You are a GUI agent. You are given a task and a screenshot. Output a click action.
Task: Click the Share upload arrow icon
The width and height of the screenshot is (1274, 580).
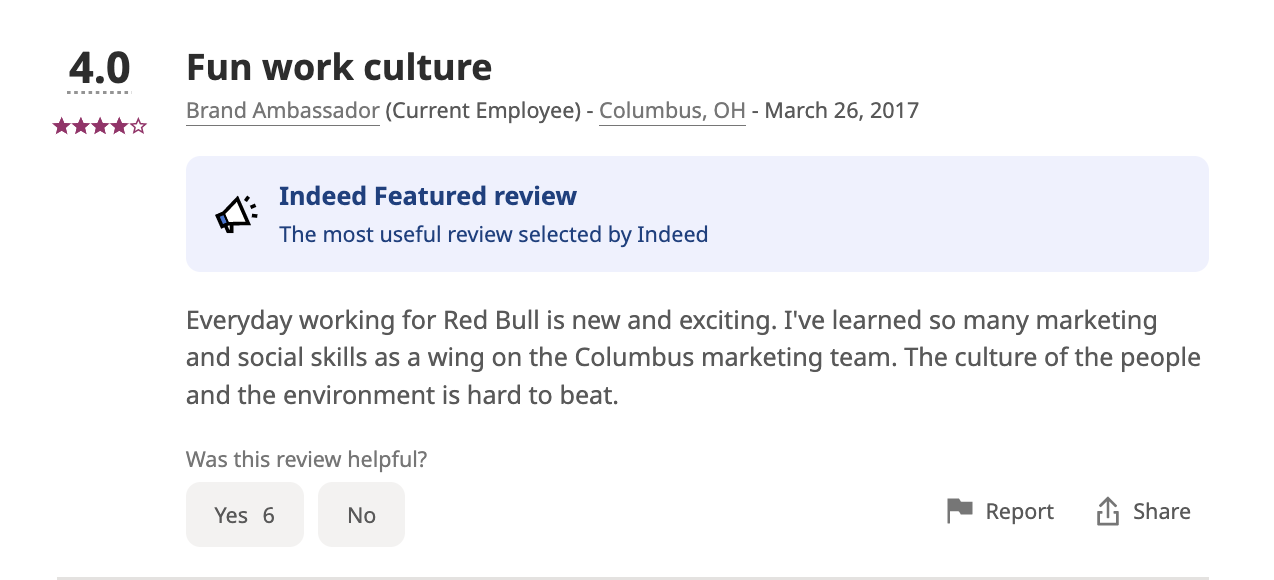(1107, 511)
